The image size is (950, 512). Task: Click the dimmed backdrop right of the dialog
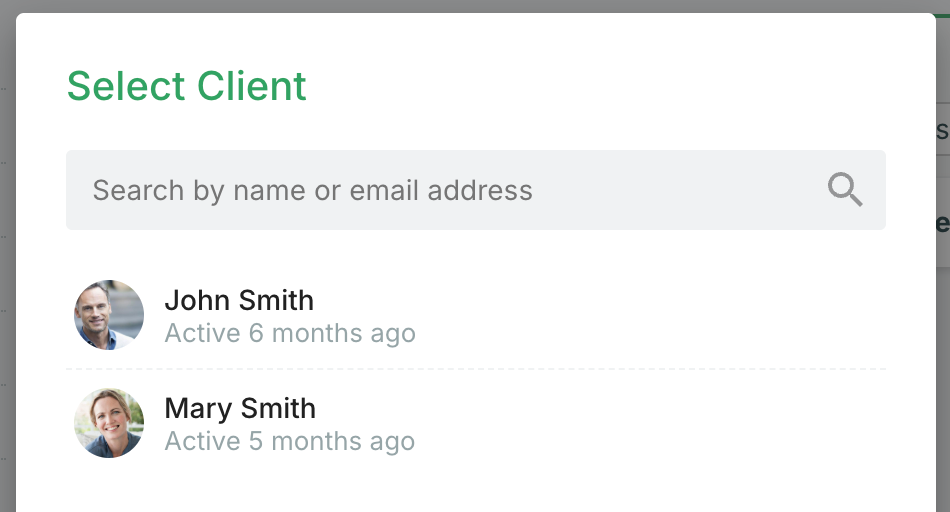pyautogui.click(x=942, y=300)
